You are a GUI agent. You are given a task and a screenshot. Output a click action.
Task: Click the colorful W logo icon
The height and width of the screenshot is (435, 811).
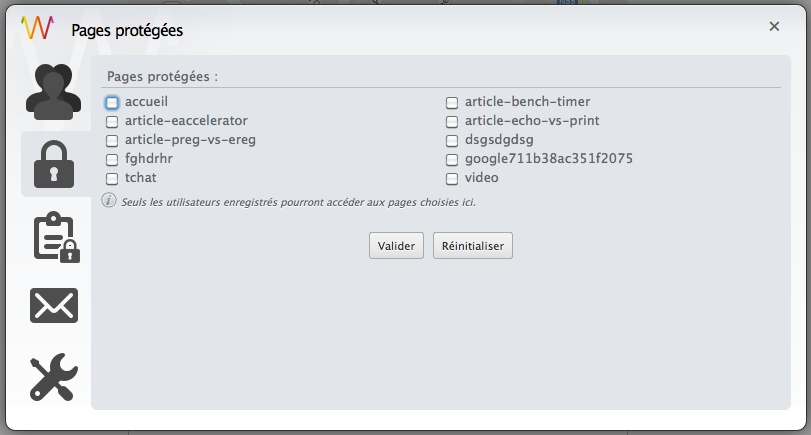(x=38, y=28)
